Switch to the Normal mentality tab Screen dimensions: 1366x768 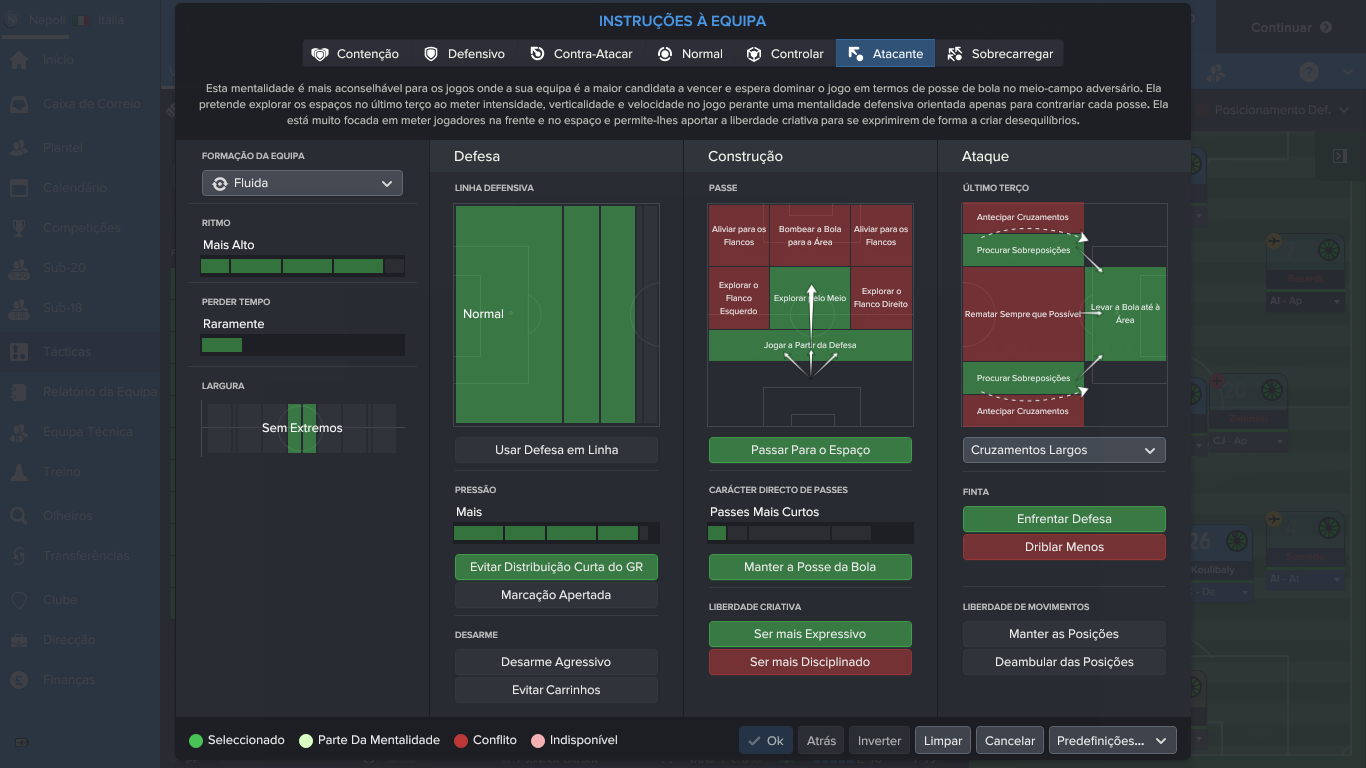point(690,54)
